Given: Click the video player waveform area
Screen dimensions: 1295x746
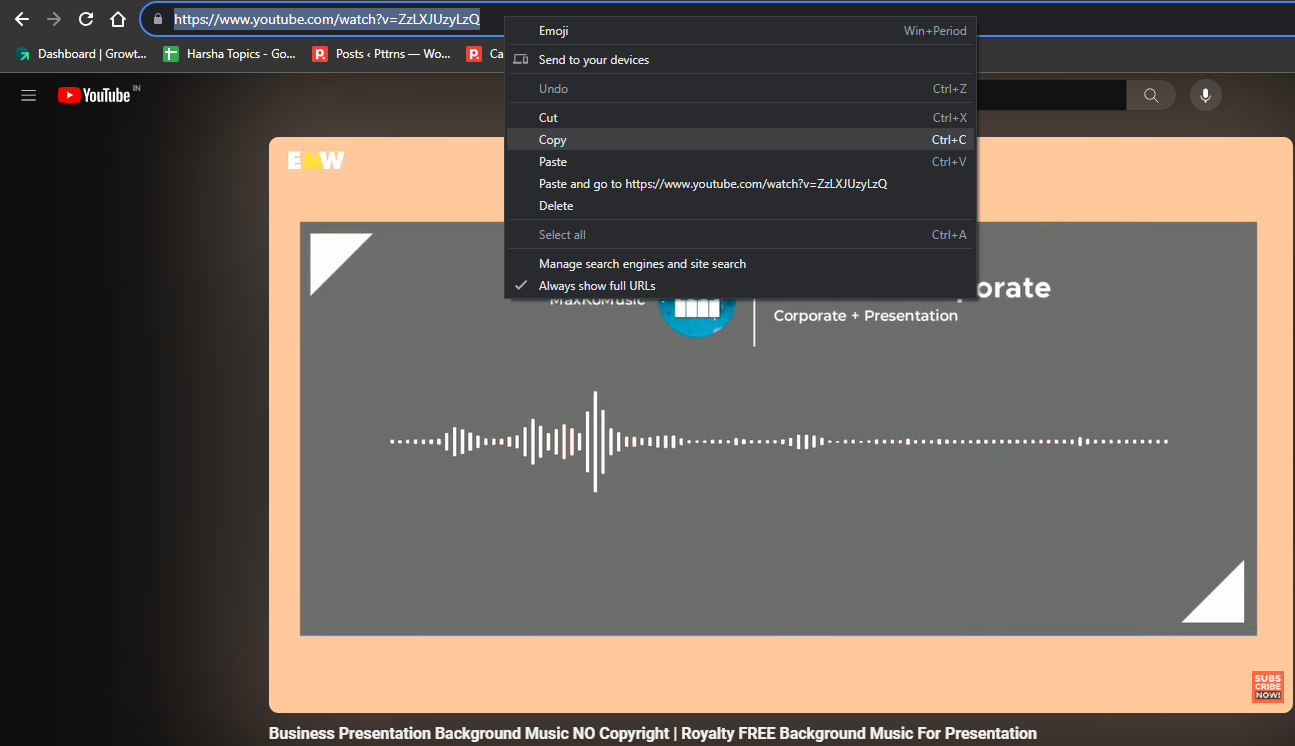Looking at the screenshot, I should [x=778, y=441].
